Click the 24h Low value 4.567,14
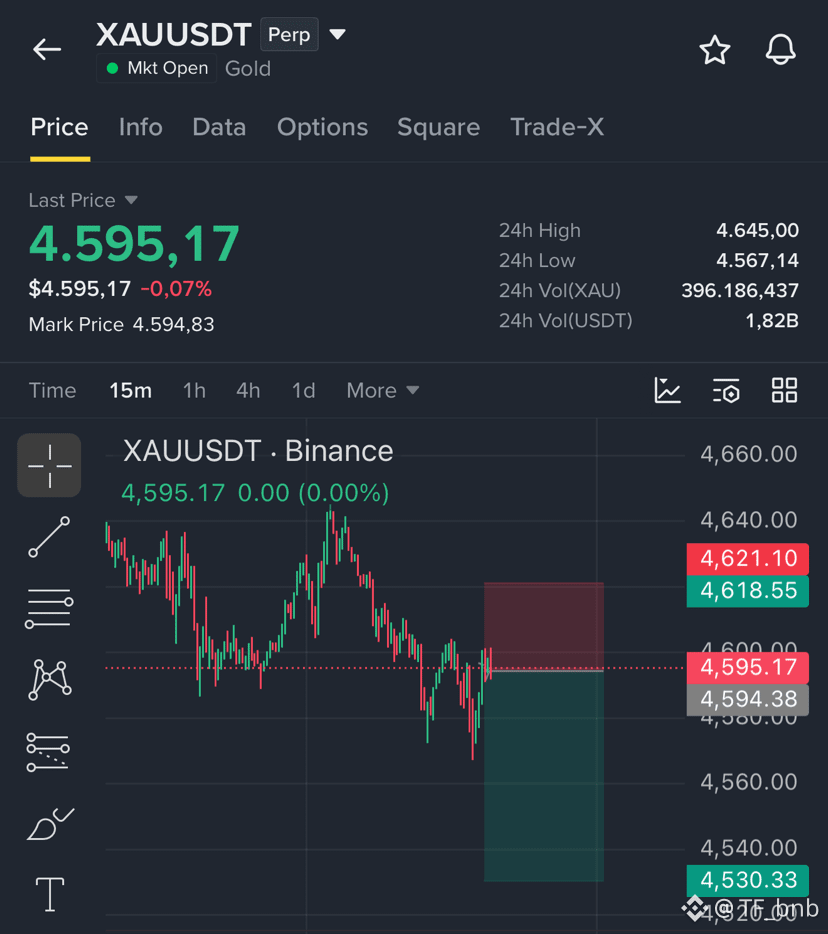This screenshot has width=828, height=934. tap(757, 261)
